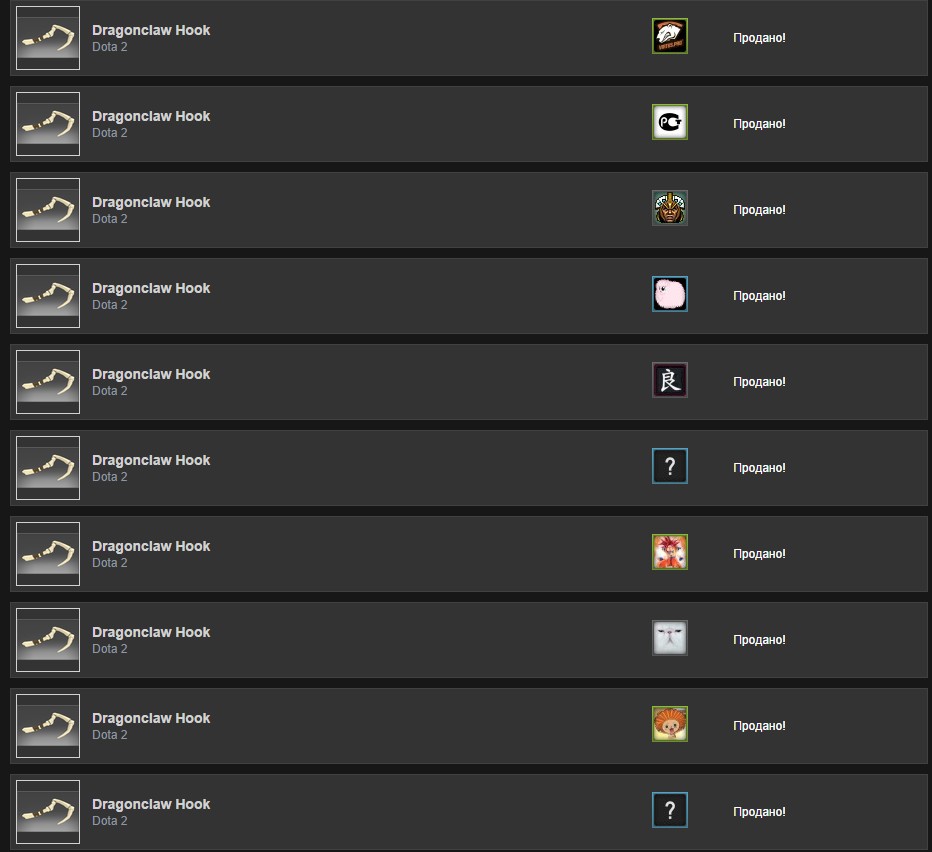Click the masked warrior buyer avatar
Viewport: 932px width, 852px height.
669,208
